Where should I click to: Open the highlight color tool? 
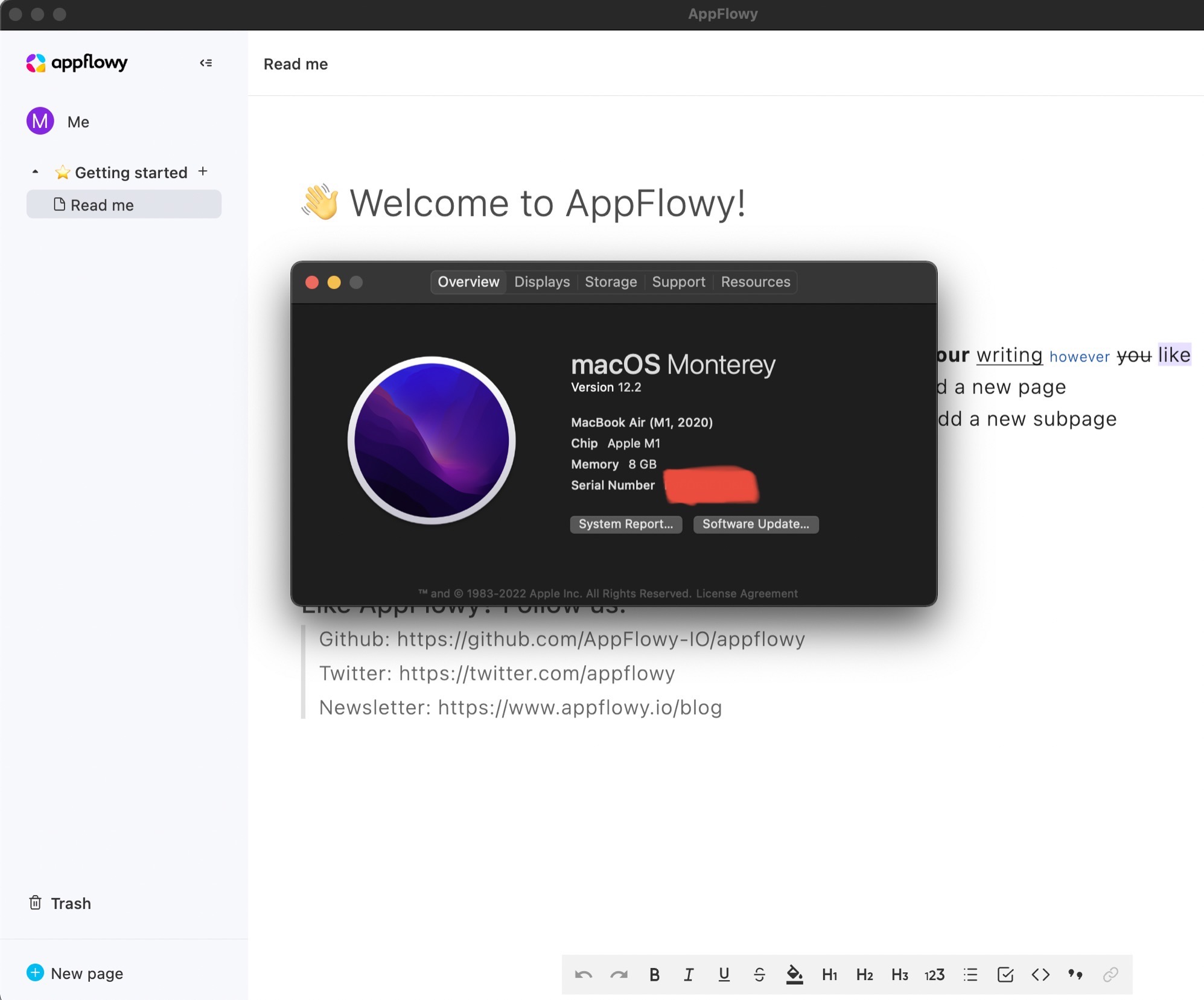click(795, 974)
